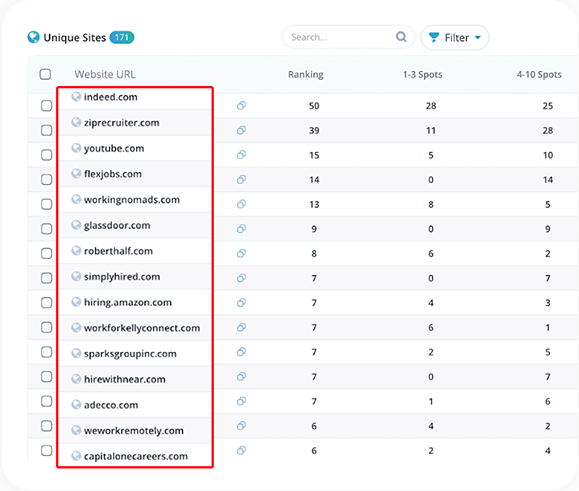Click the 171 unique sites count badge
Viewport: 579px width, 491px height.
(x=122, y=37)
